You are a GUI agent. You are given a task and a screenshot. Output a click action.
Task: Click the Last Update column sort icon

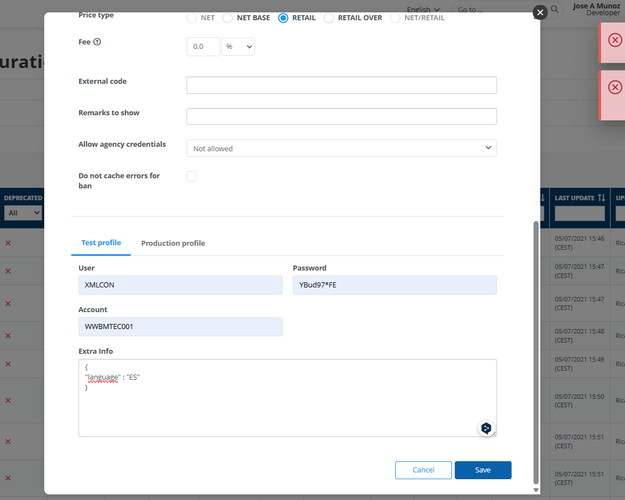(600, 198)
